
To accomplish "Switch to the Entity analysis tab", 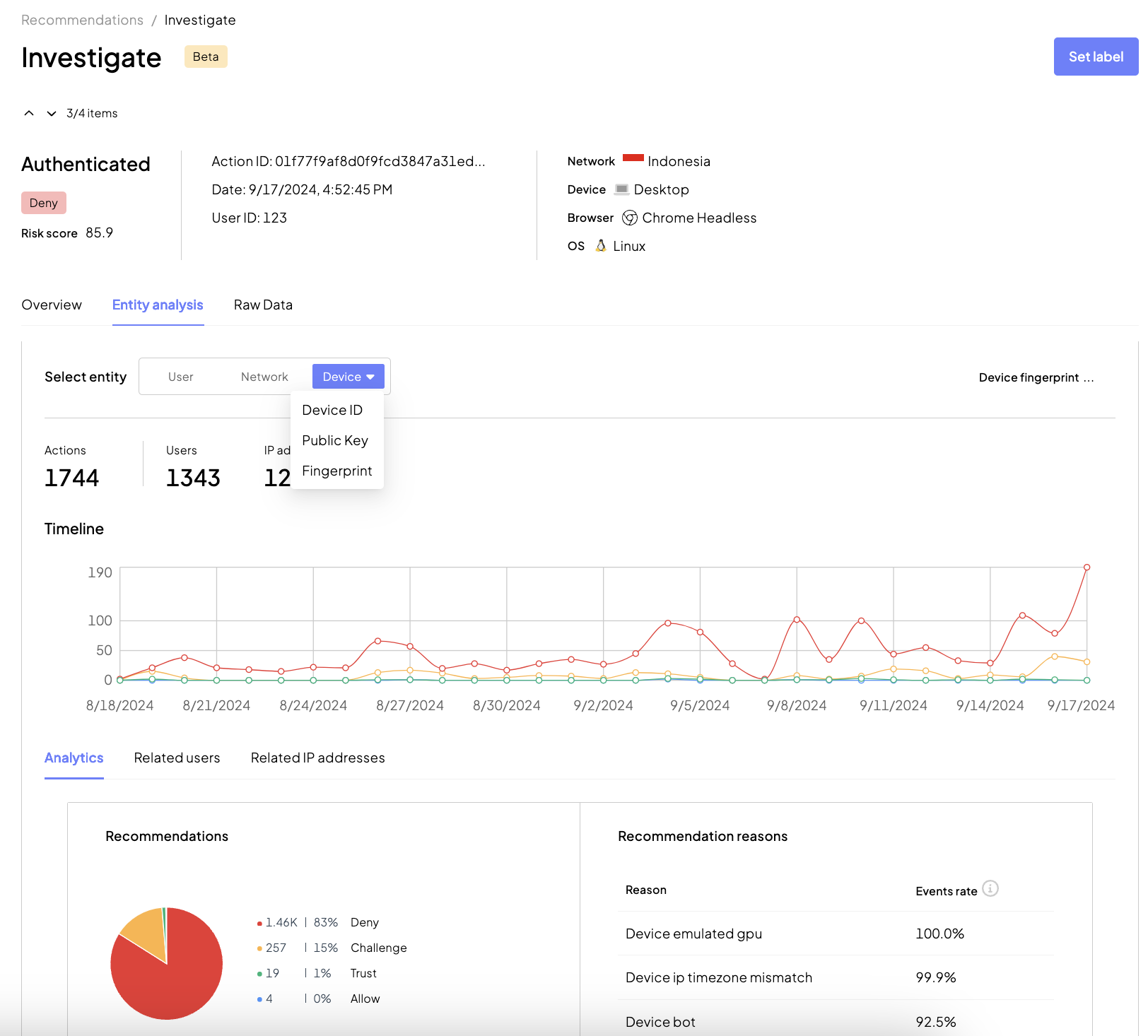I will click(158, 305).
